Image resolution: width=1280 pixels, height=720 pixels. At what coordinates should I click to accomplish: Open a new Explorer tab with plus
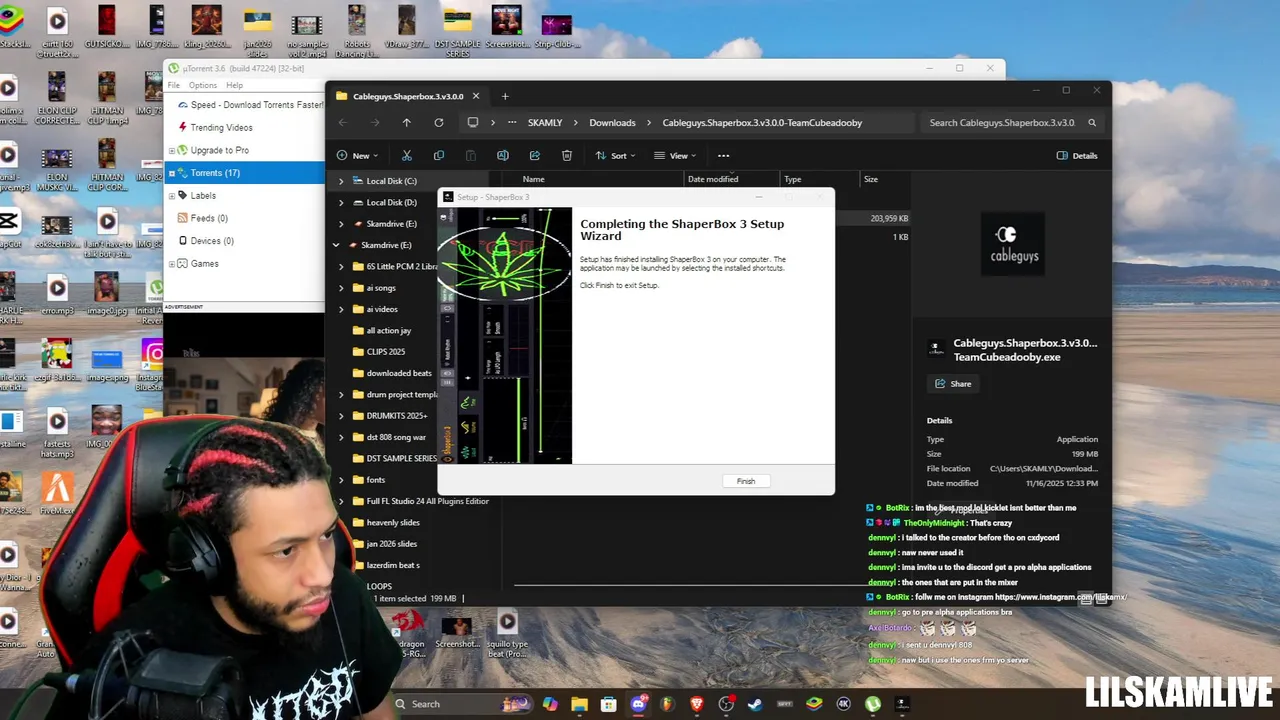point(505,96)
